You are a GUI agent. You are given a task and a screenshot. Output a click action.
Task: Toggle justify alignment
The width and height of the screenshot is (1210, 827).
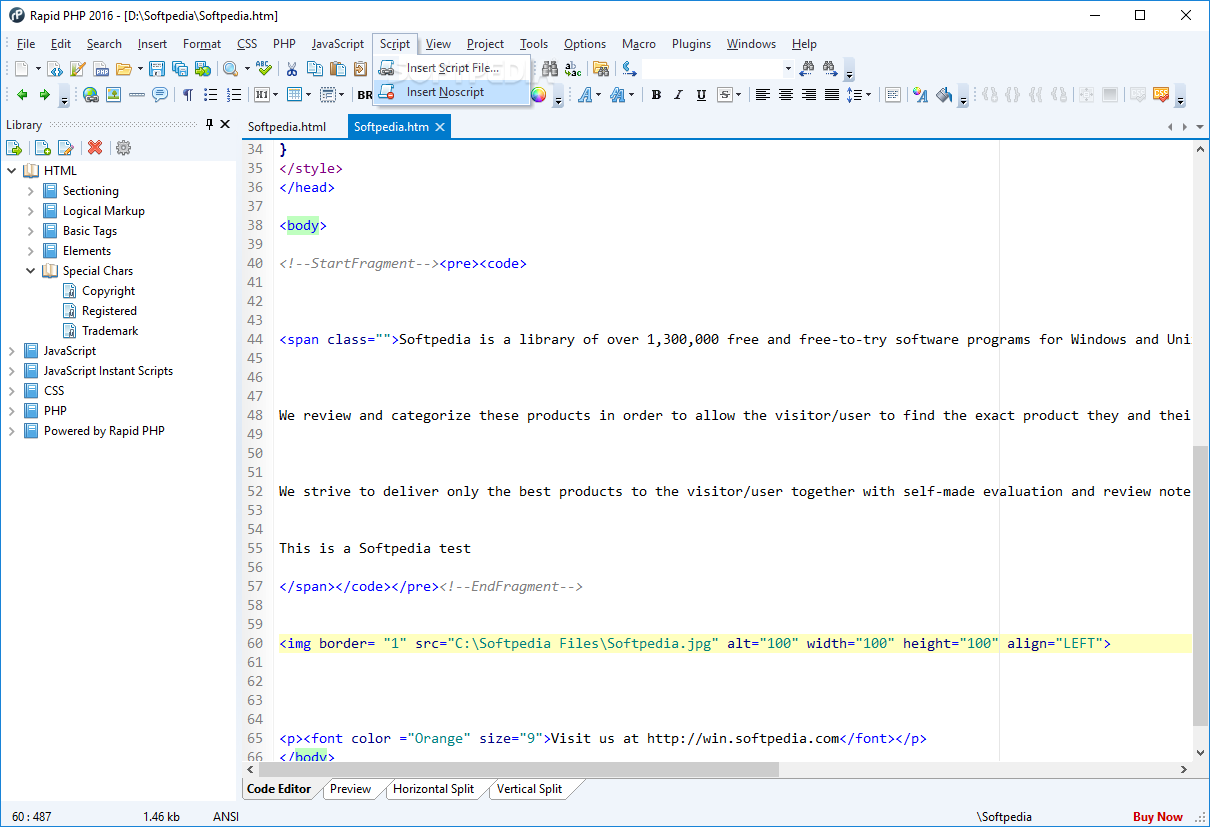click(831, 95)
